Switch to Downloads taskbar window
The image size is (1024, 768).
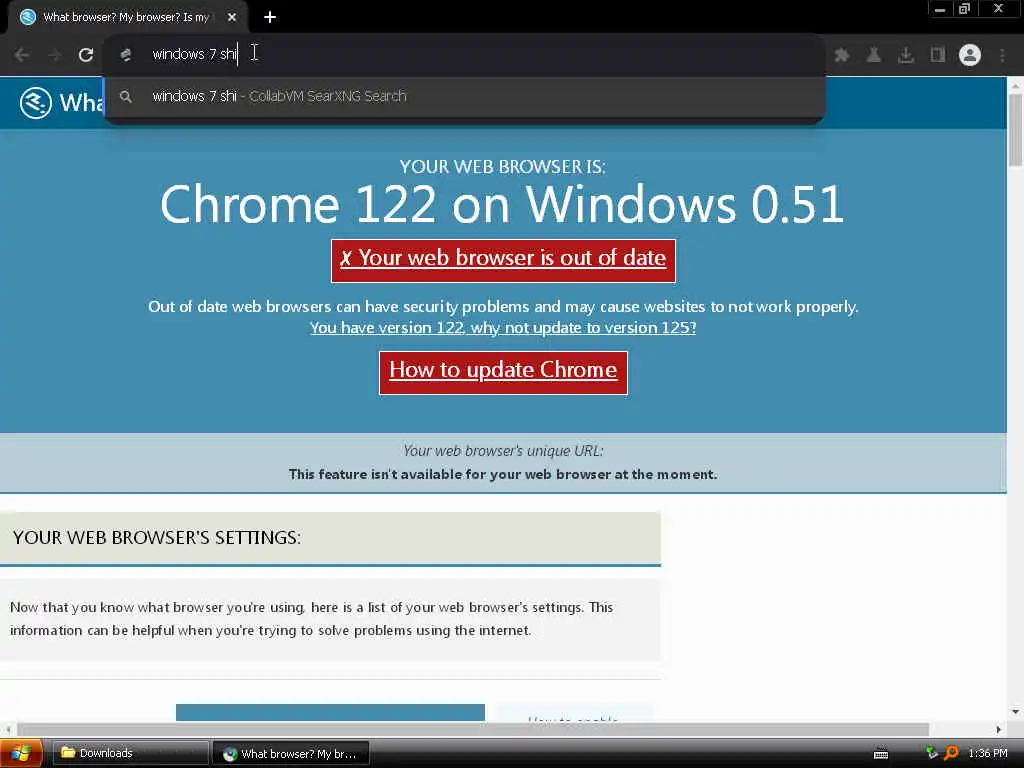(130, 753)
